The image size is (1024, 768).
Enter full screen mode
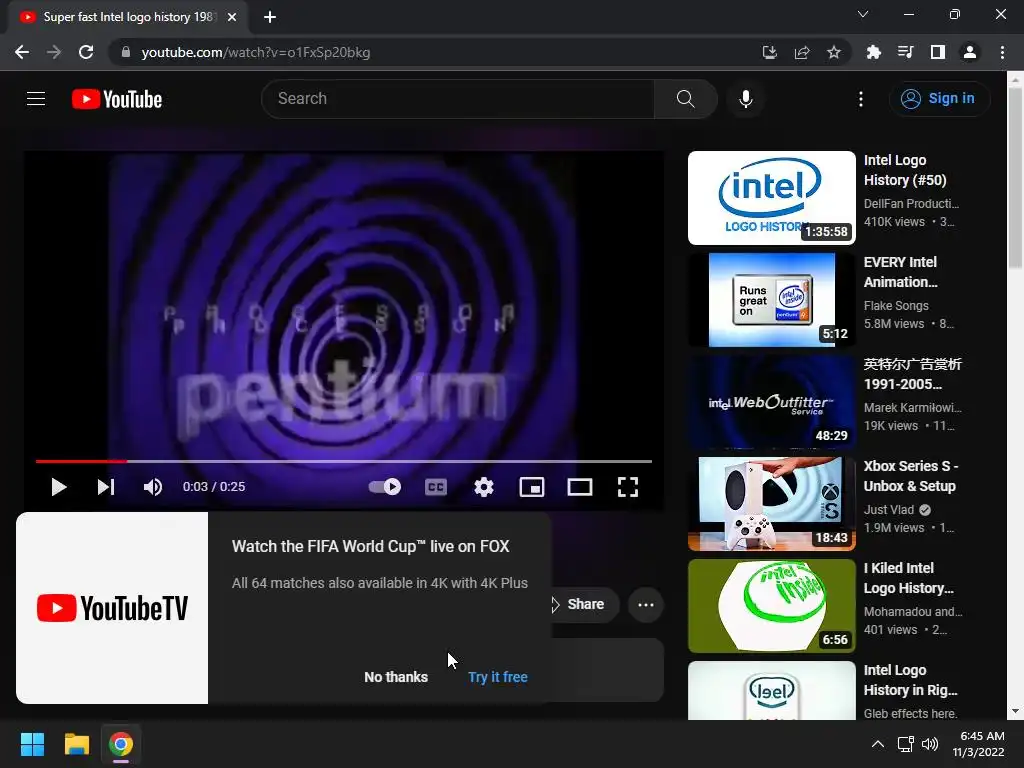pos(628,487)
